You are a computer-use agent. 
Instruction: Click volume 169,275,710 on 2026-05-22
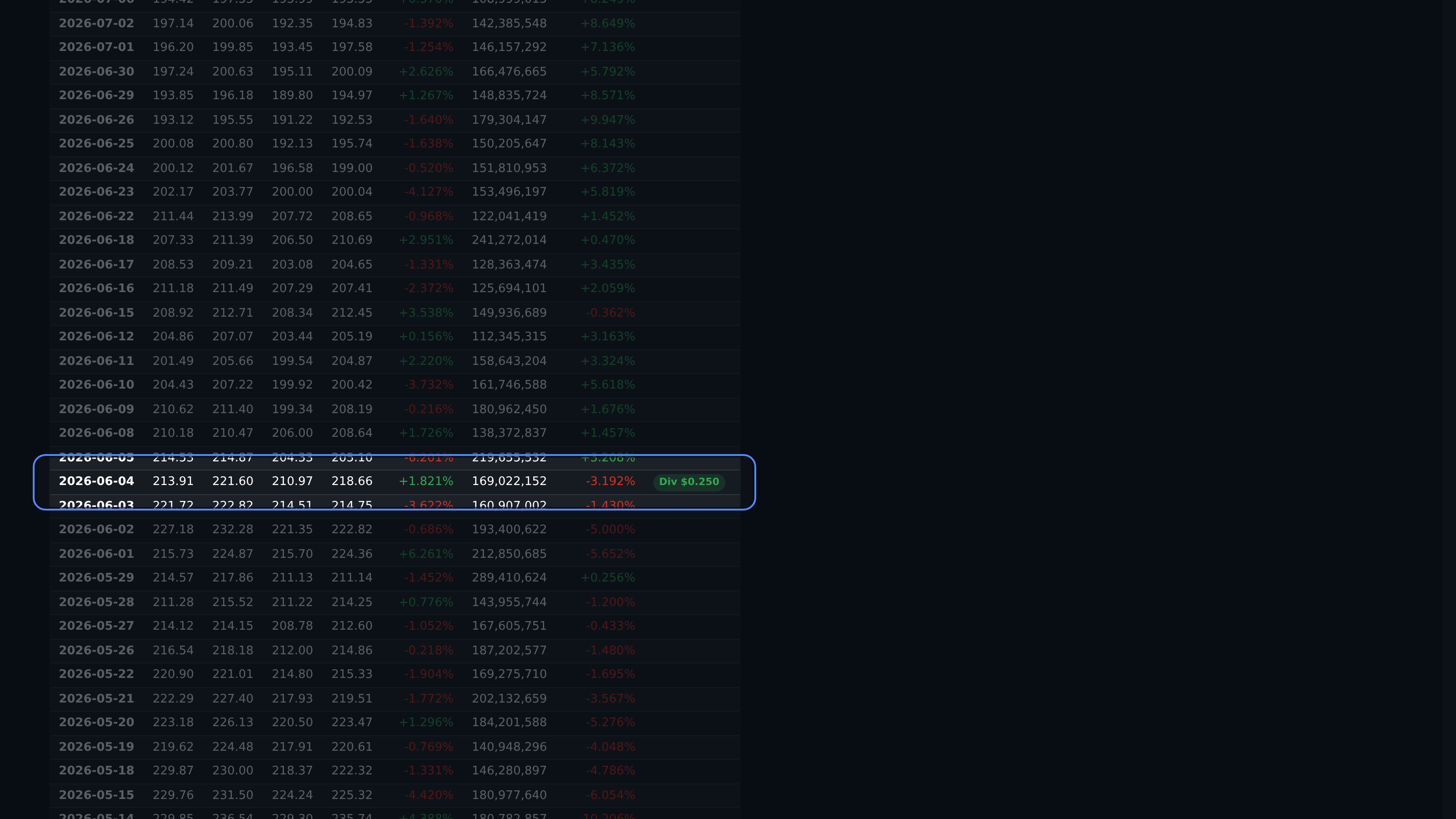click(509, 674)
